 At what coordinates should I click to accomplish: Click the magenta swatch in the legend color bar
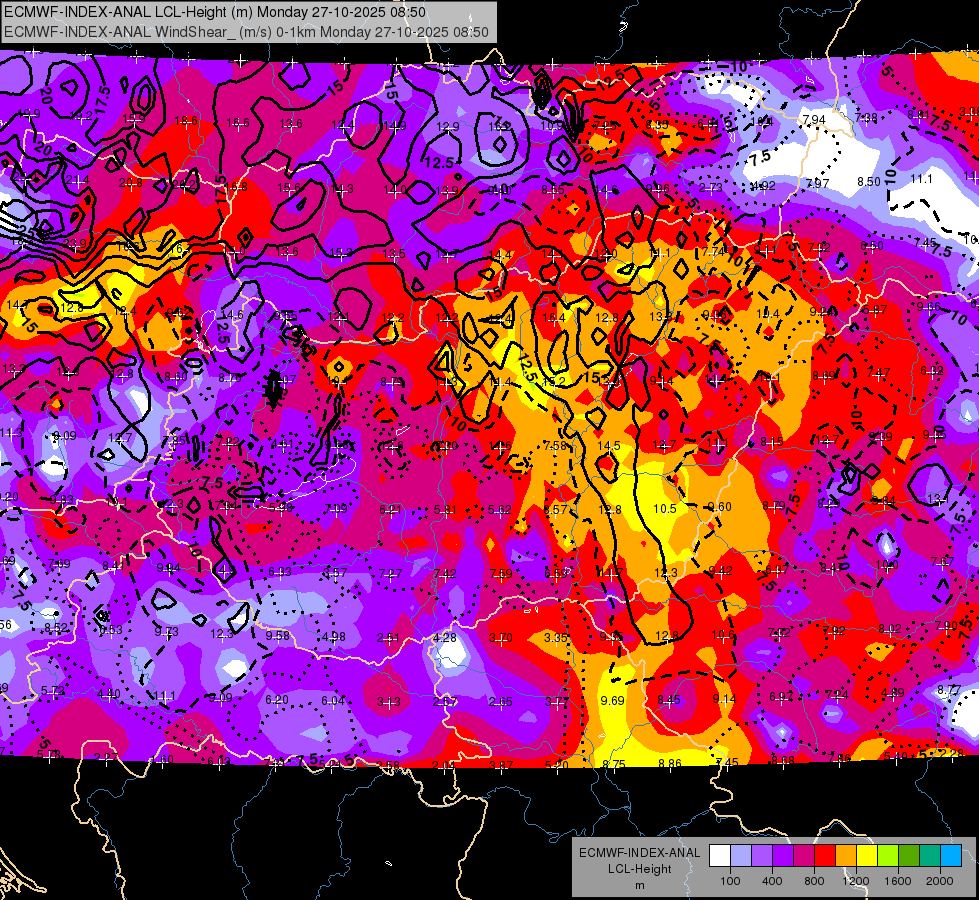pos(804,856)
